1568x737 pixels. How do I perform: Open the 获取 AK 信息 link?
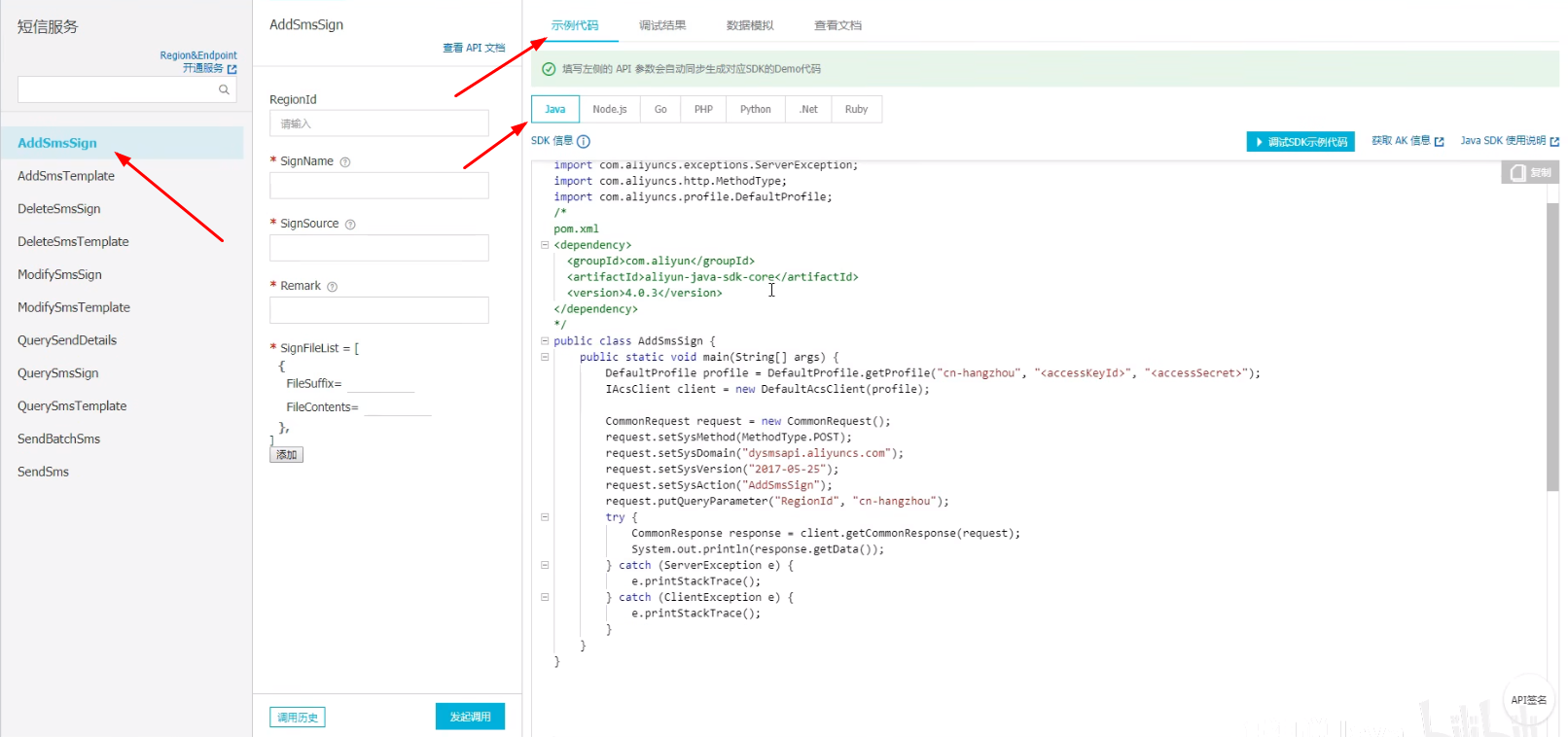(x=1408, y=141)
